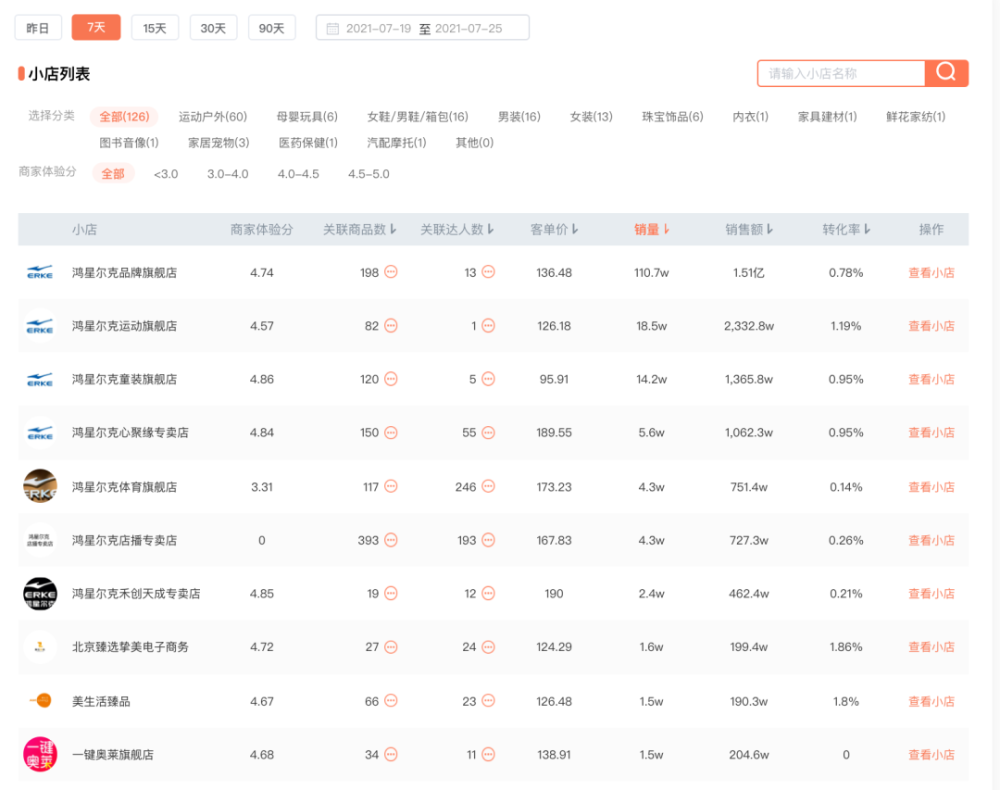Open 查看小店 for 一键奥莱旗舰店
The image size is (1000, 790).
930,755
